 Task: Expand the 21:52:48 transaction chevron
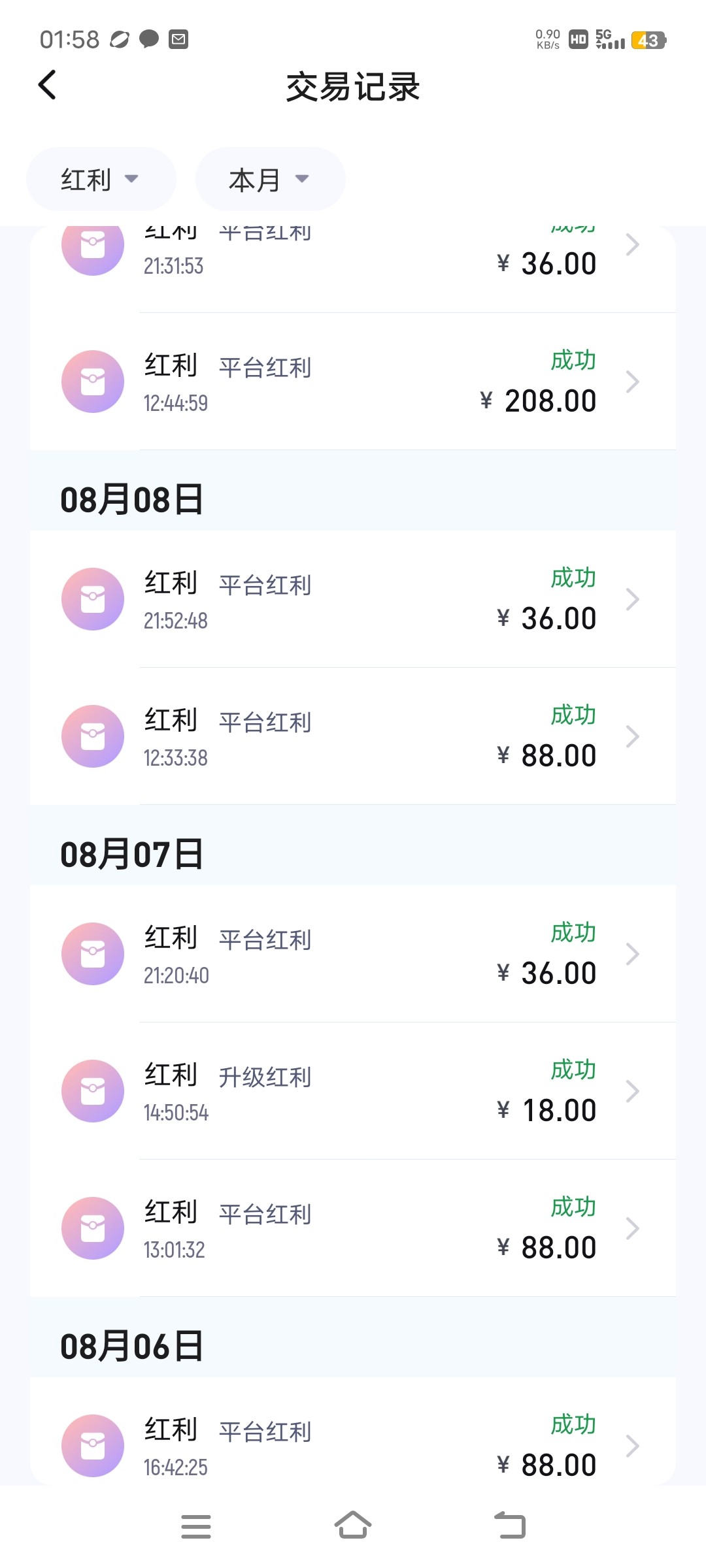click(x=631, y=599)
